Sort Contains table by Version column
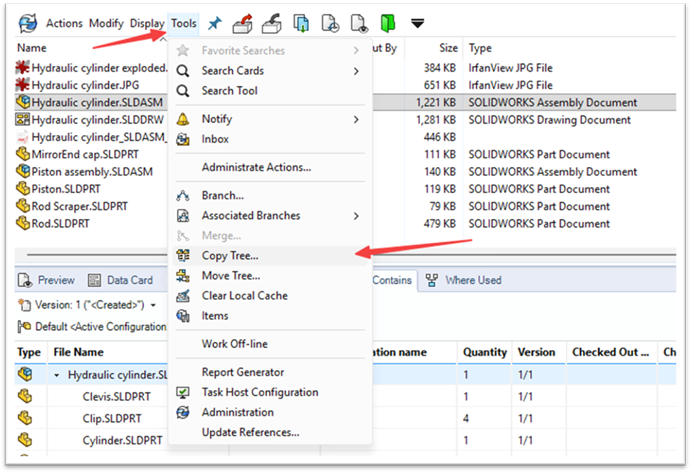The height and width of the screenshot is (473, 692). pyautogui.click(x=536, y=353)
